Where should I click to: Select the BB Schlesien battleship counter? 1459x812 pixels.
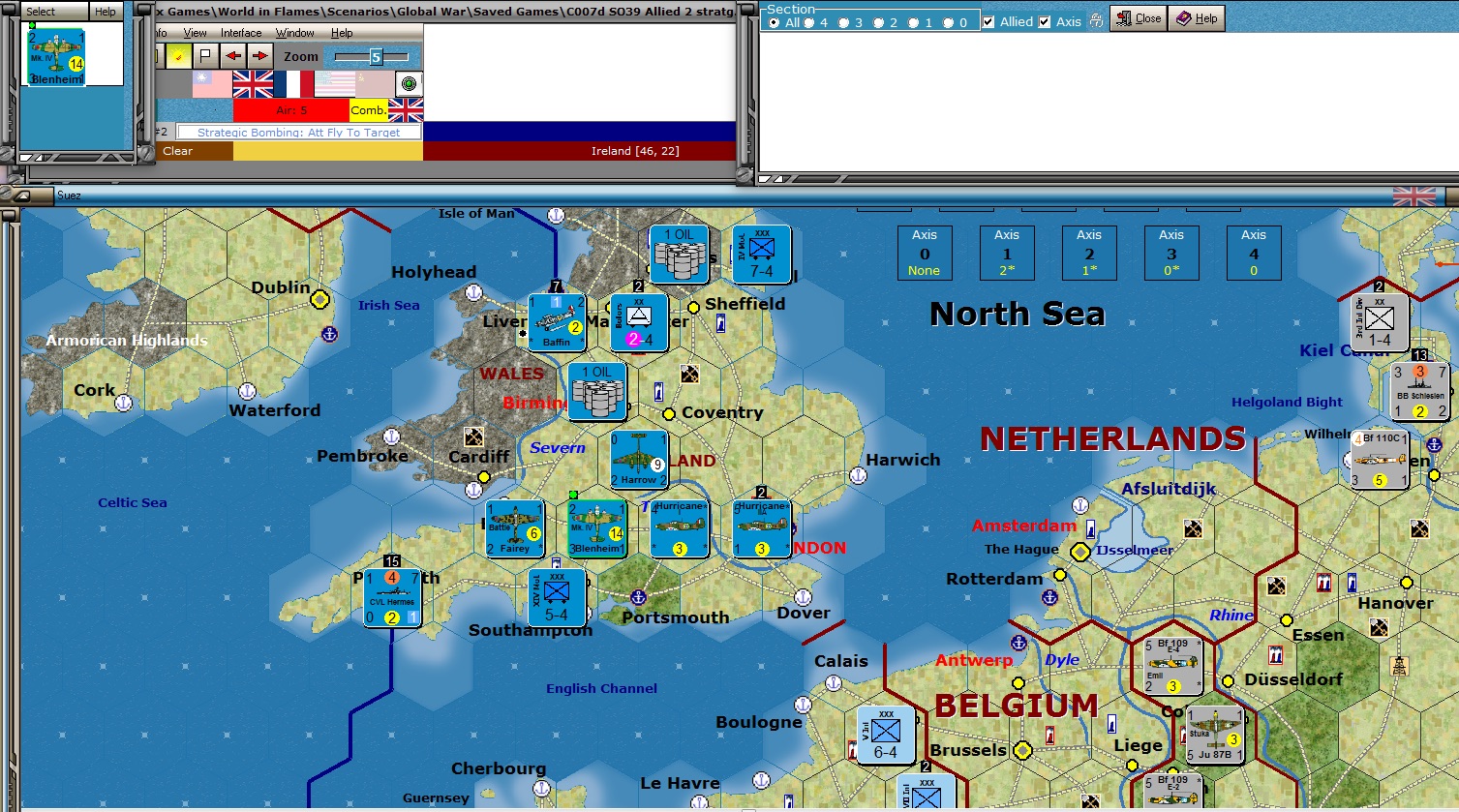1420,391
